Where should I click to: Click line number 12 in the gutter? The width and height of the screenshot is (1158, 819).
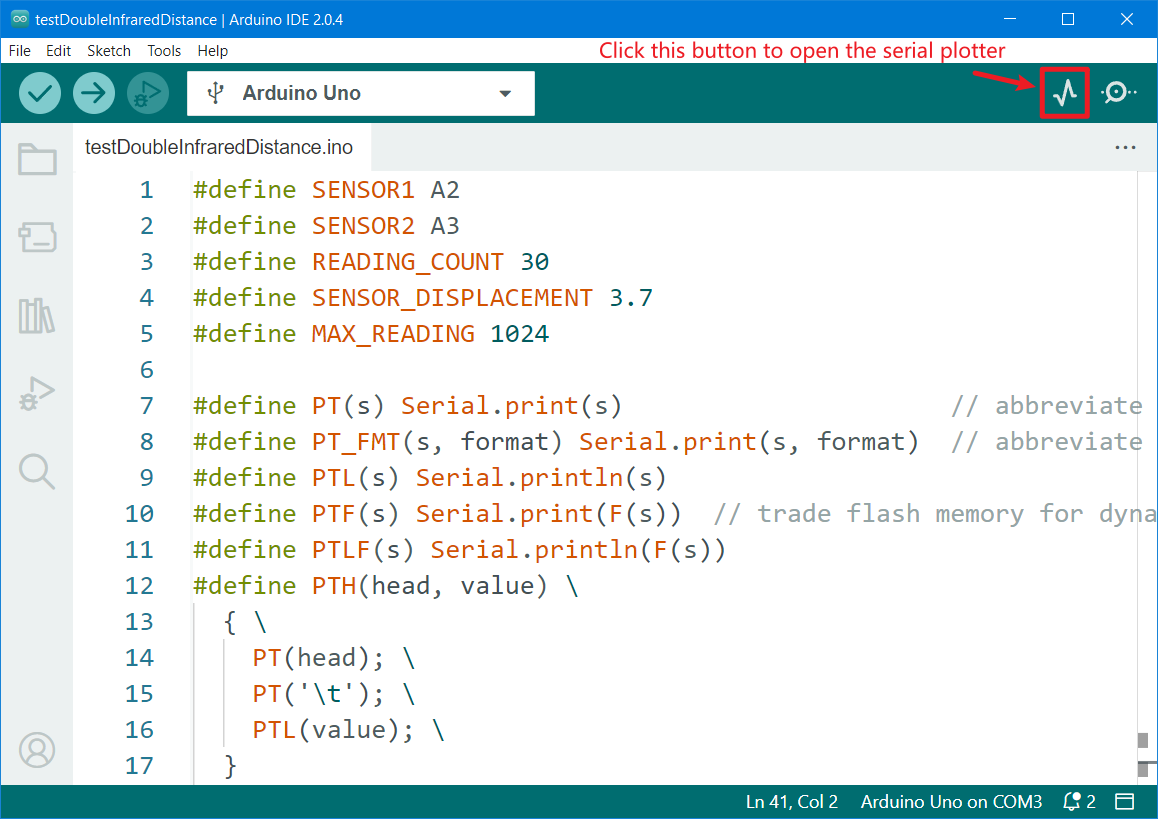pos(139,586)
